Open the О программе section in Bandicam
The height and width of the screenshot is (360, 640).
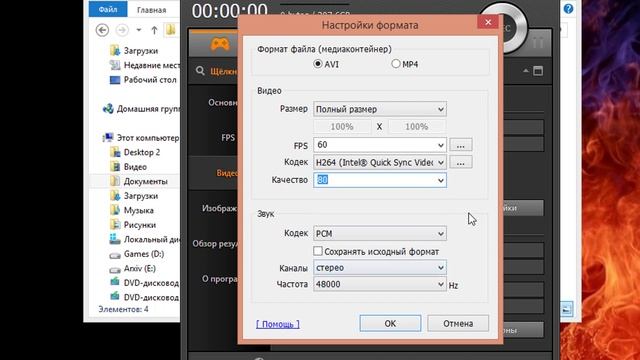click(x=220, y=279)
